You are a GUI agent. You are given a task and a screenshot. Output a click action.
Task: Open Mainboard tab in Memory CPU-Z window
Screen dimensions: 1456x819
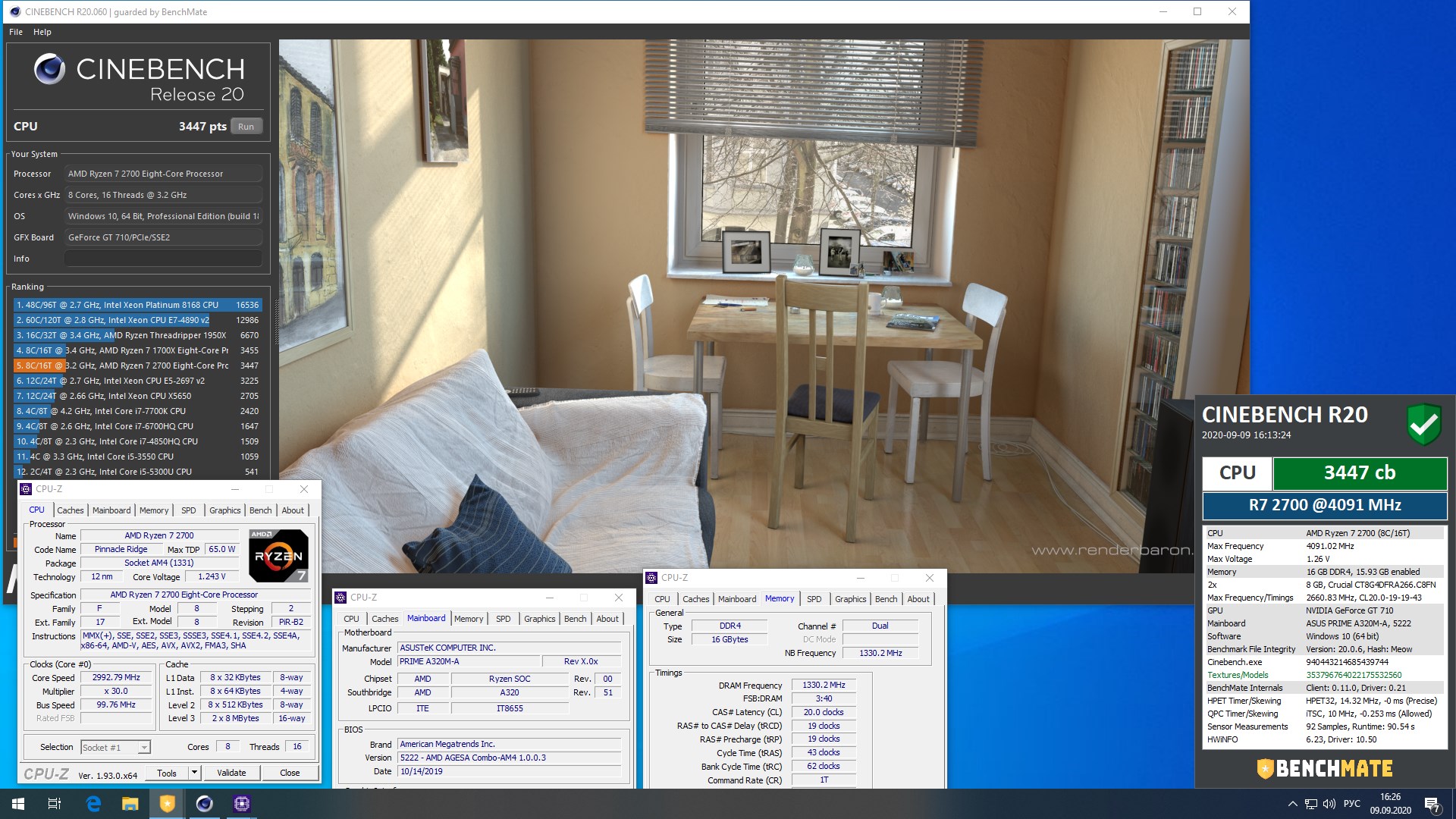pyautogui.click(x=737, y=599)
